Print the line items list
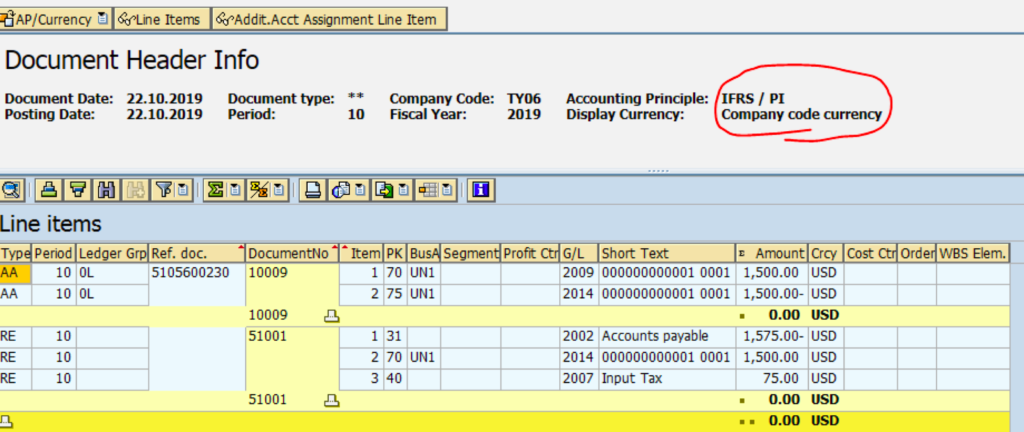Image resolution: width=1024 pixels, height=432 pixels. pyautogui.click(x=313, y=189)
